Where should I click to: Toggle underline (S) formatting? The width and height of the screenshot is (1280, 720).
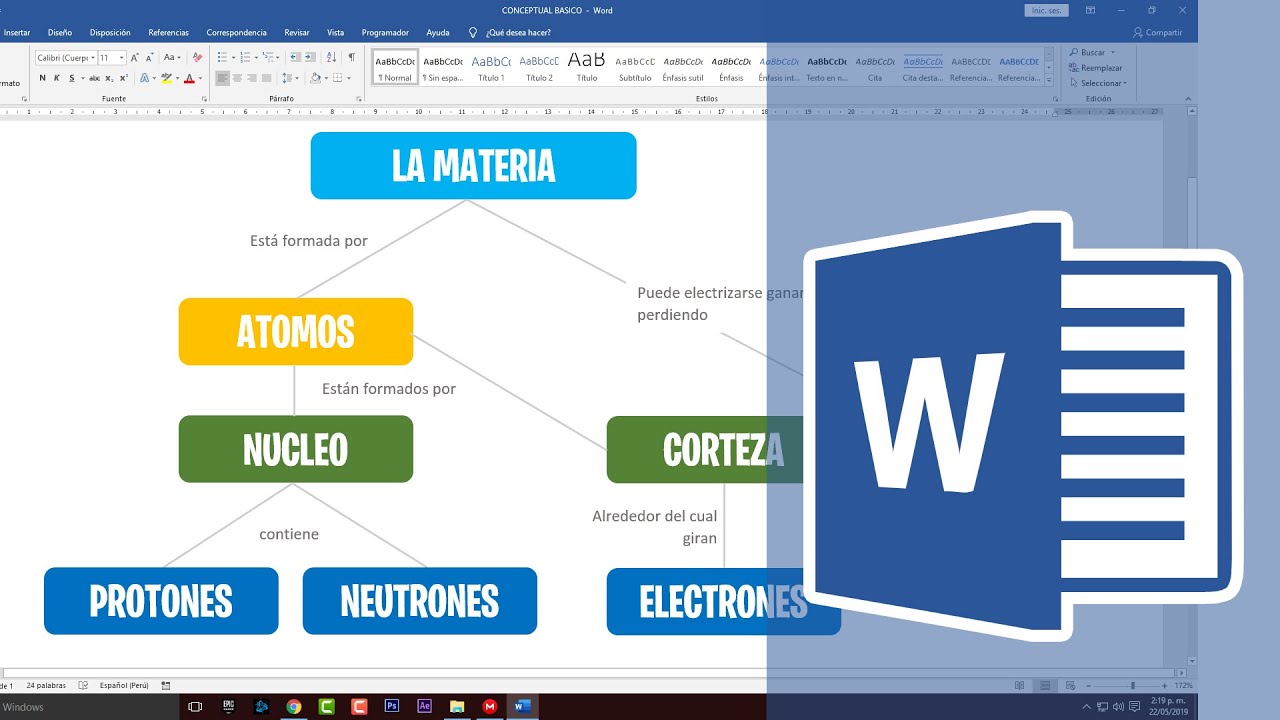72,78
